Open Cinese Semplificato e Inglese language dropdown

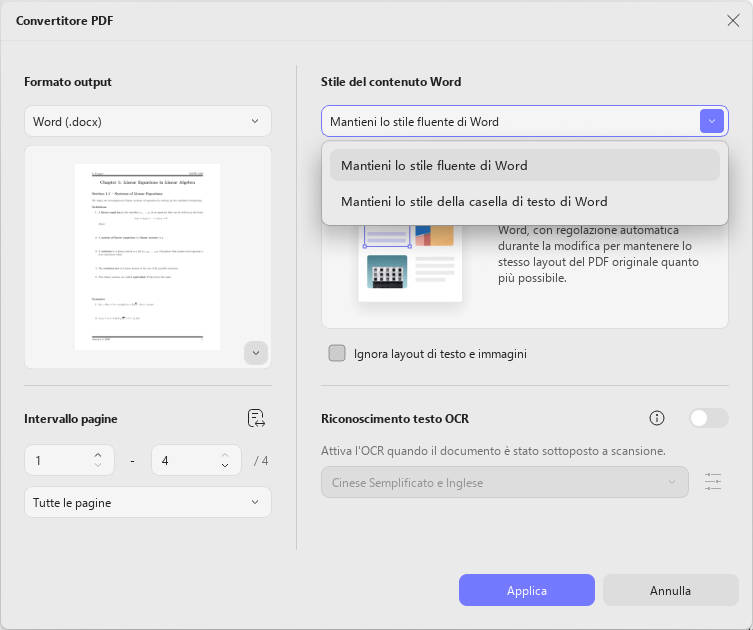coord(505,482)
